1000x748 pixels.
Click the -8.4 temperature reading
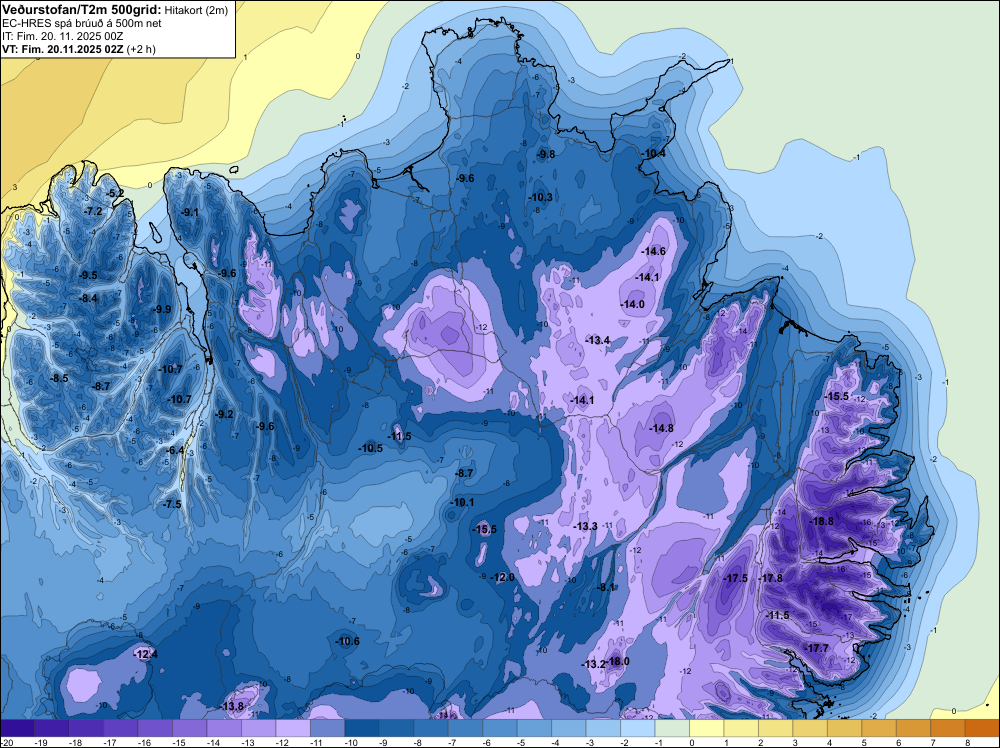coord(88,298)
